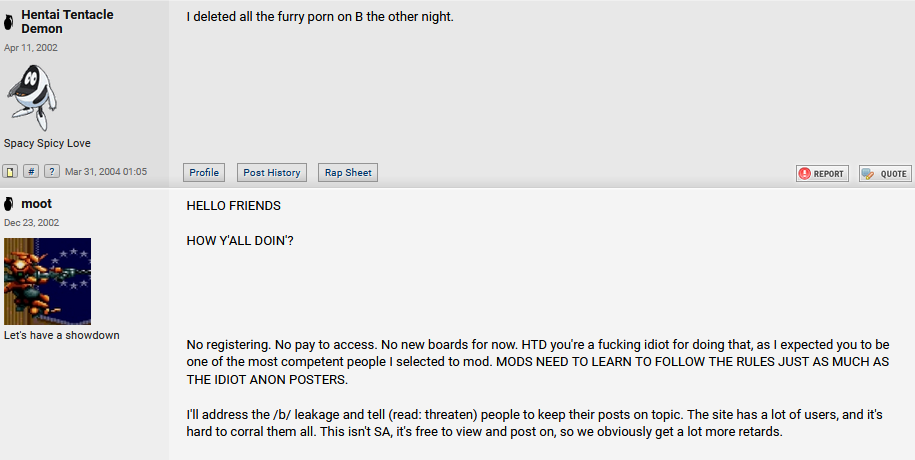Click the yellow note icon under the first post
This screenshot has width=915, height=460.
coord(11,172)
